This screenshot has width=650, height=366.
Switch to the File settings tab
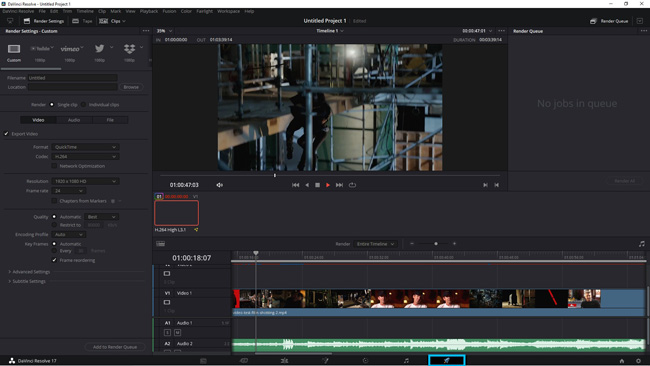tap(110, 120)
